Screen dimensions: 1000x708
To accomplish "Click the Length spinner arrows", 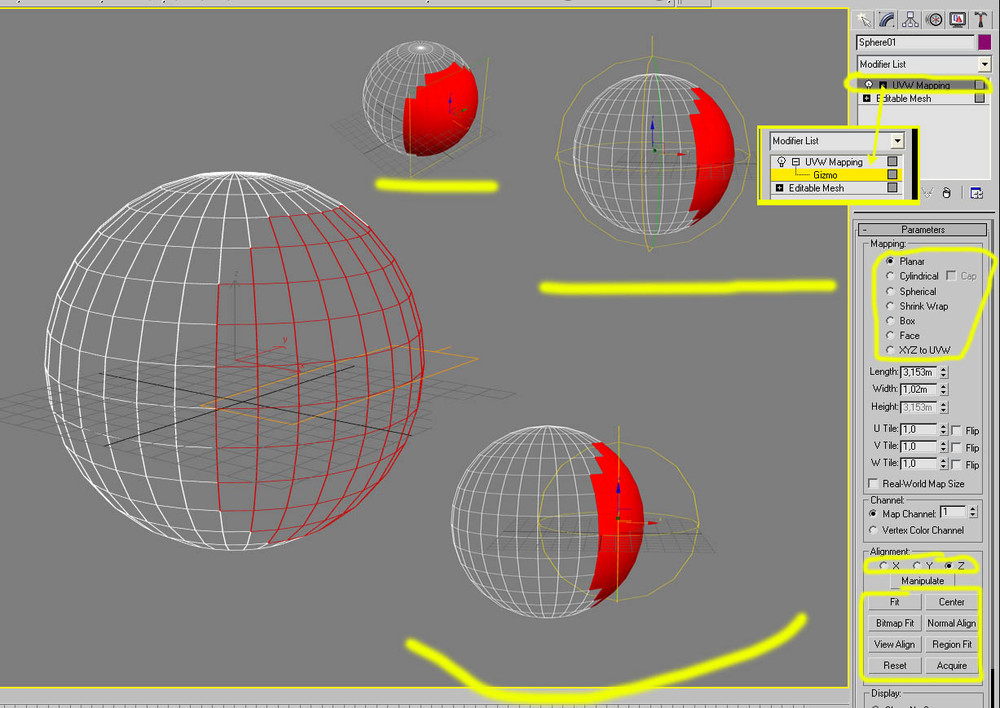I will click(x=943, y=372).
